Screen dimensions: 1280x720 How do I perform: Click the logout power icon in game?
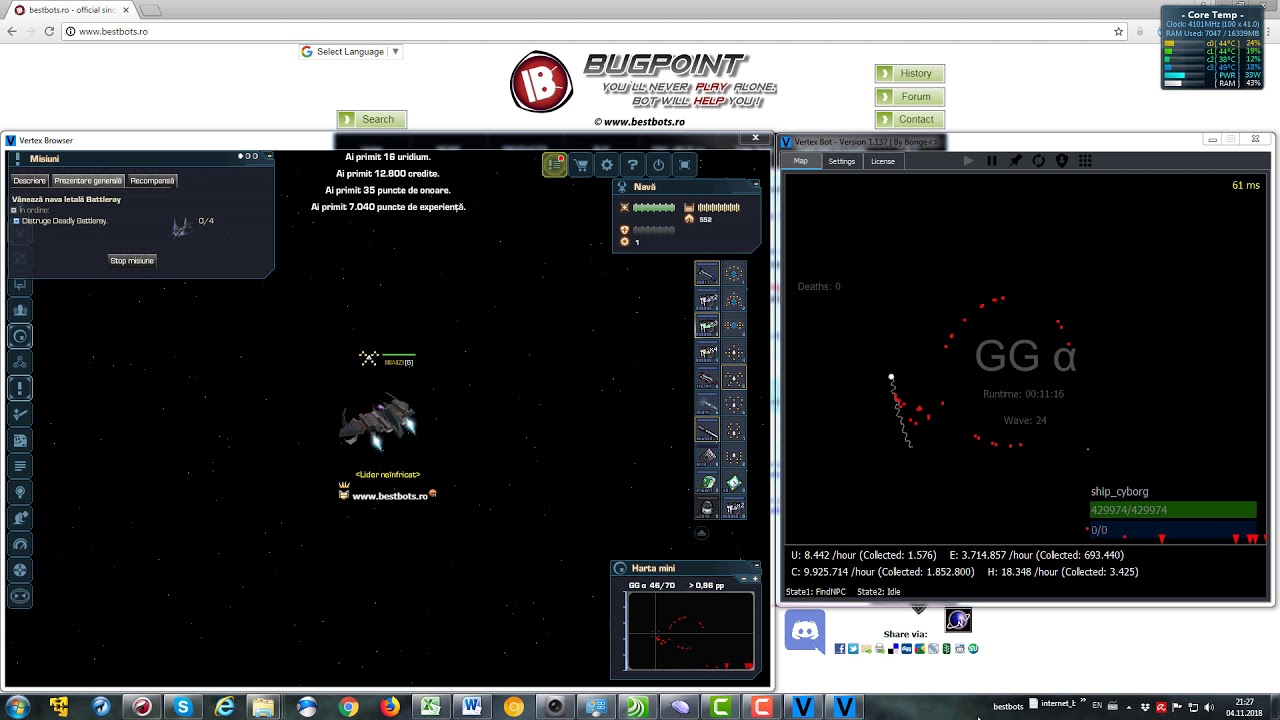coord(658,165)
